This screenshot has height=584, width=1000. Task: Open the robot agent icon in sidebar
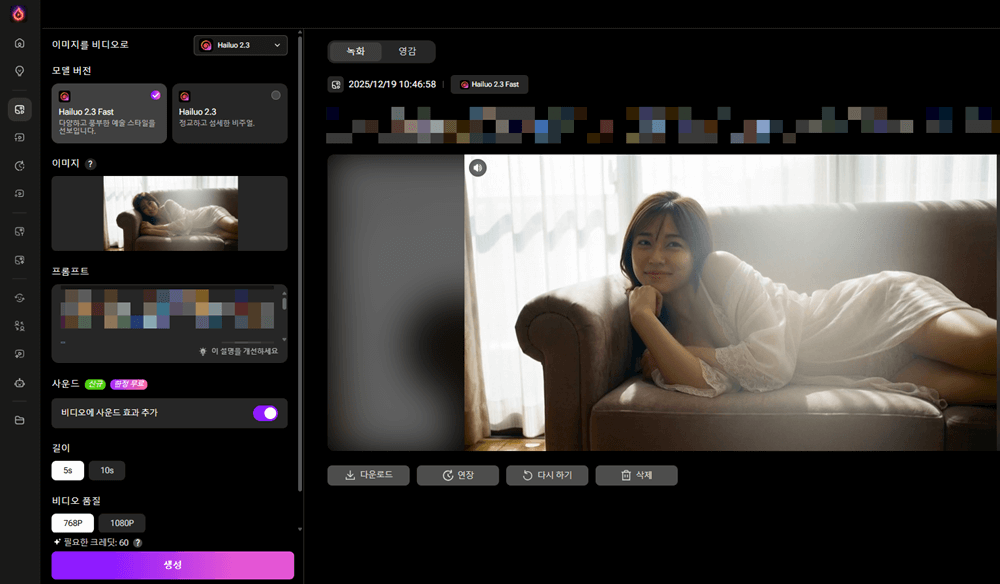19,382
